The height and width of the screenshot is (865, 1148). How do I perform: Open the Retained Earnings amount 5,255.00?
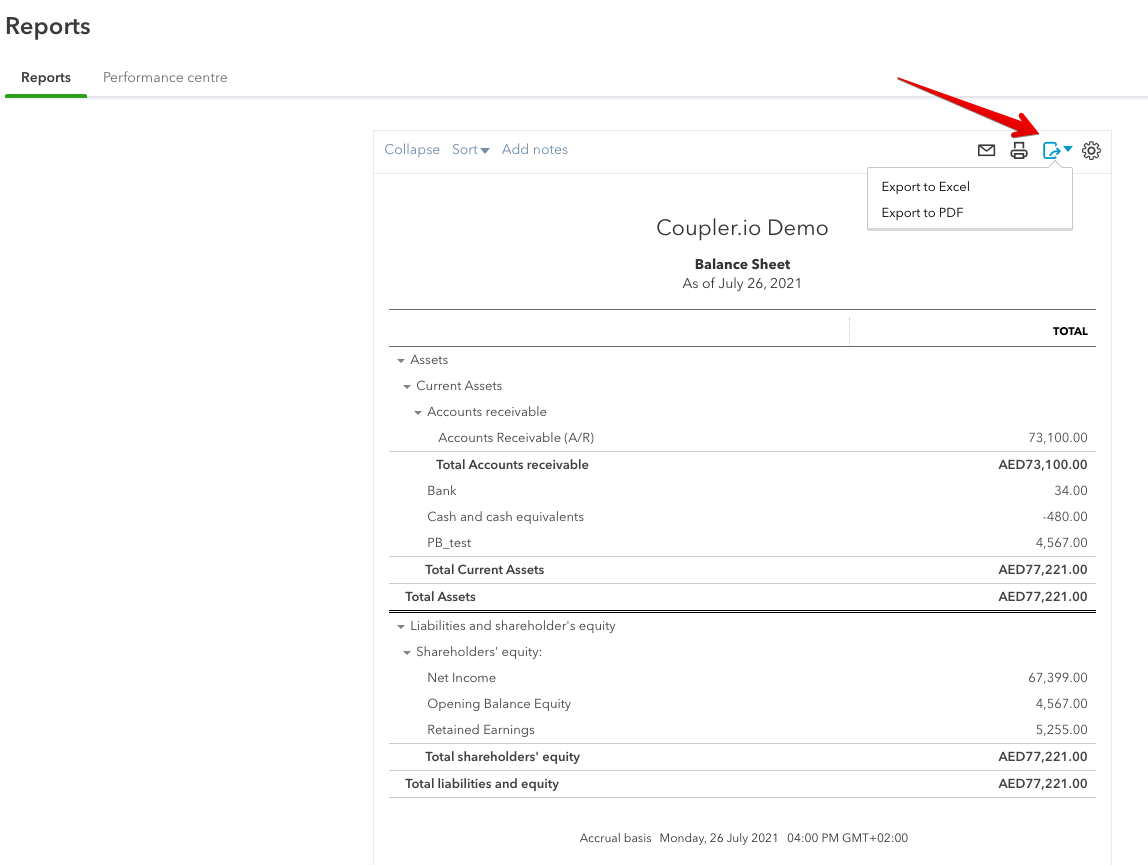tap(1062, 730)
